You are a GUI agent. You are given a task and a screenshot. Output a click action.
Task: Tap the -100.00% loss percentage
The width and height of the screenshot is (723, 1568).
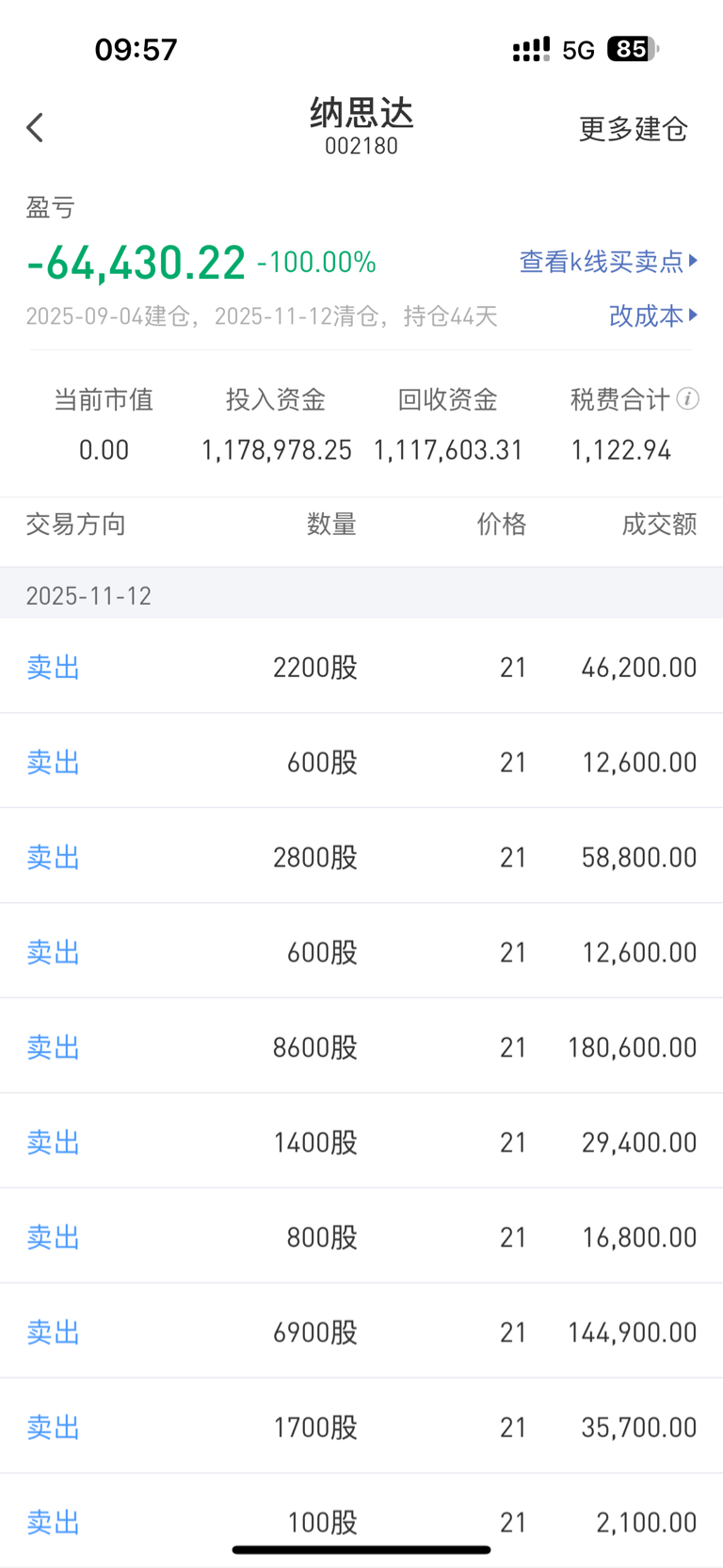pyautogui.click(x=316, y=262)
